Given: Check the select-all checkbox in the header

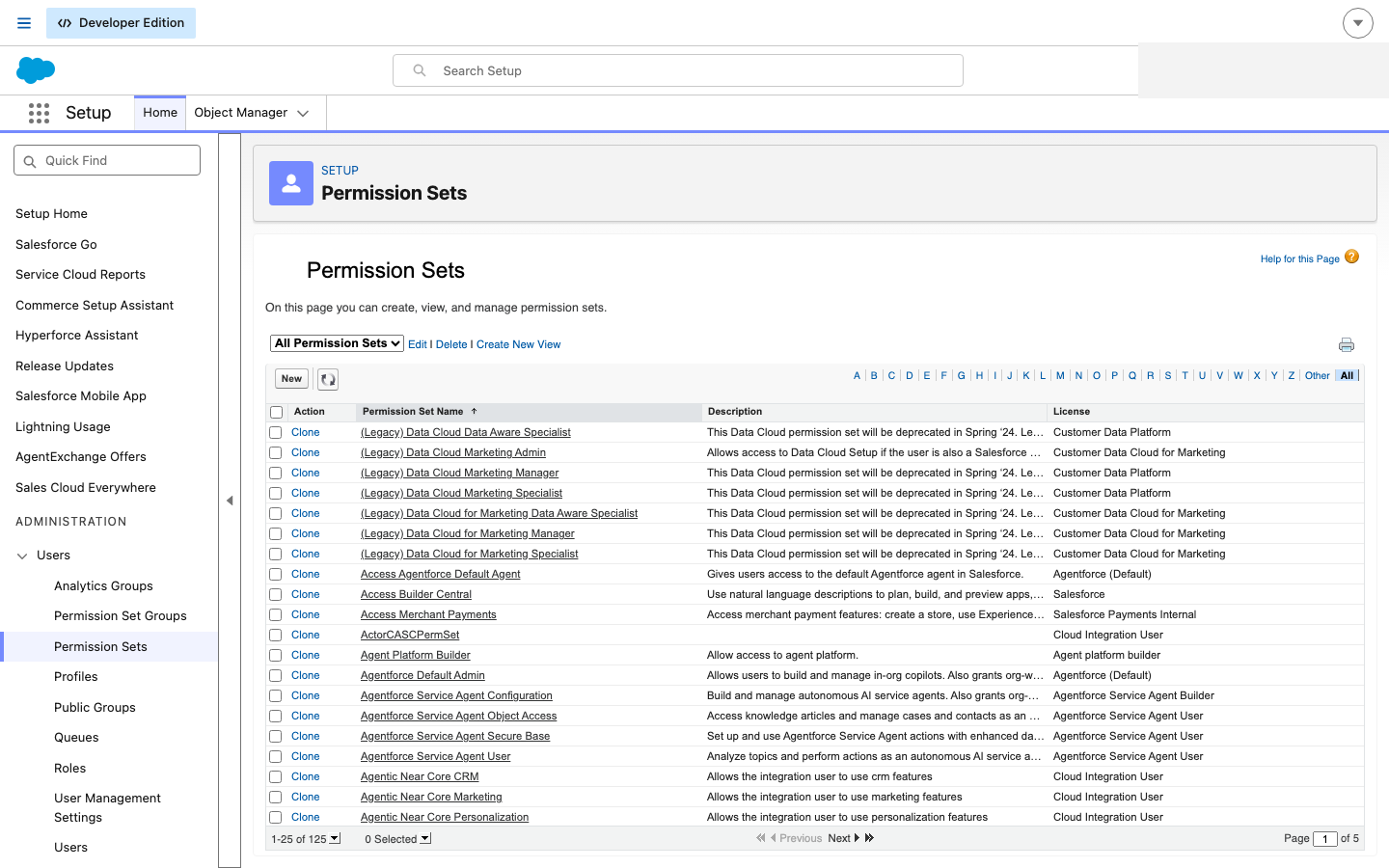Looking at the screenshot, I should [x=276, y=413].
